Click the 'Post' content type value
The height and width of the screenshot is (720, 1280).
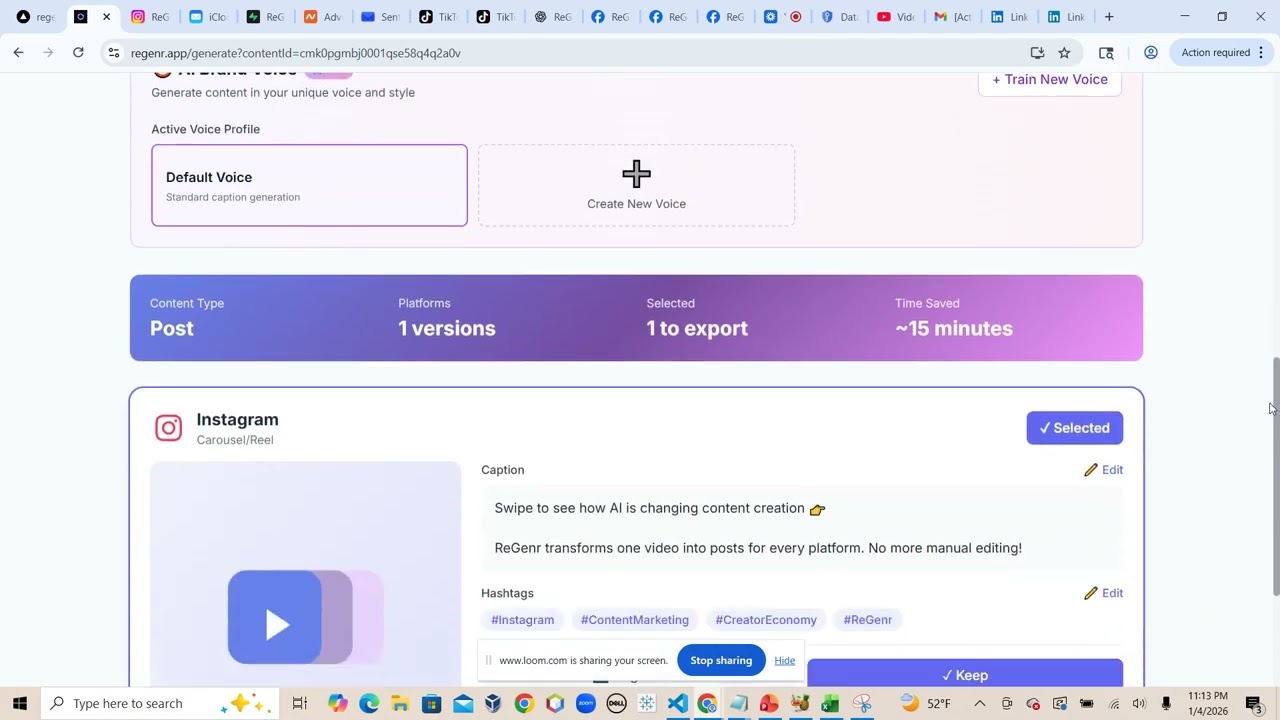[172, 328]
